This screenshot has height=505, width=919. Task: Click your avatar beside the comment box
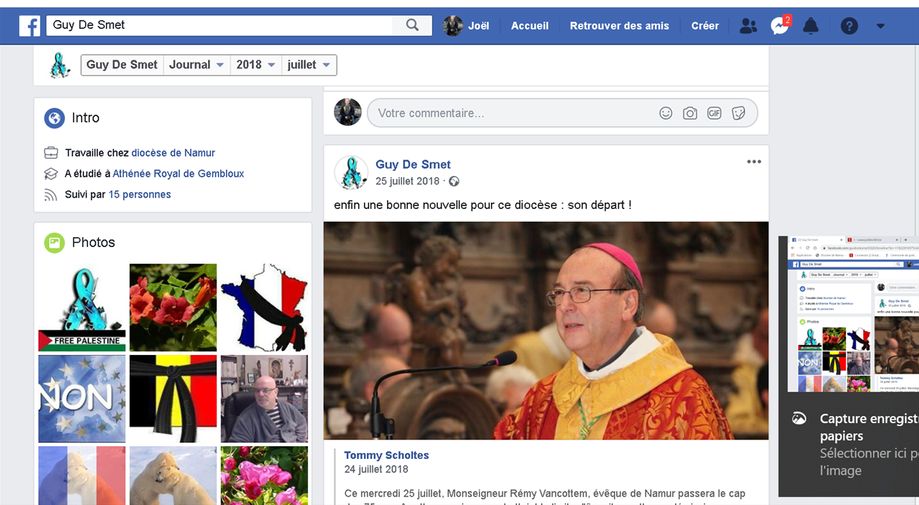pyautogui.click(x=348, y=112)
